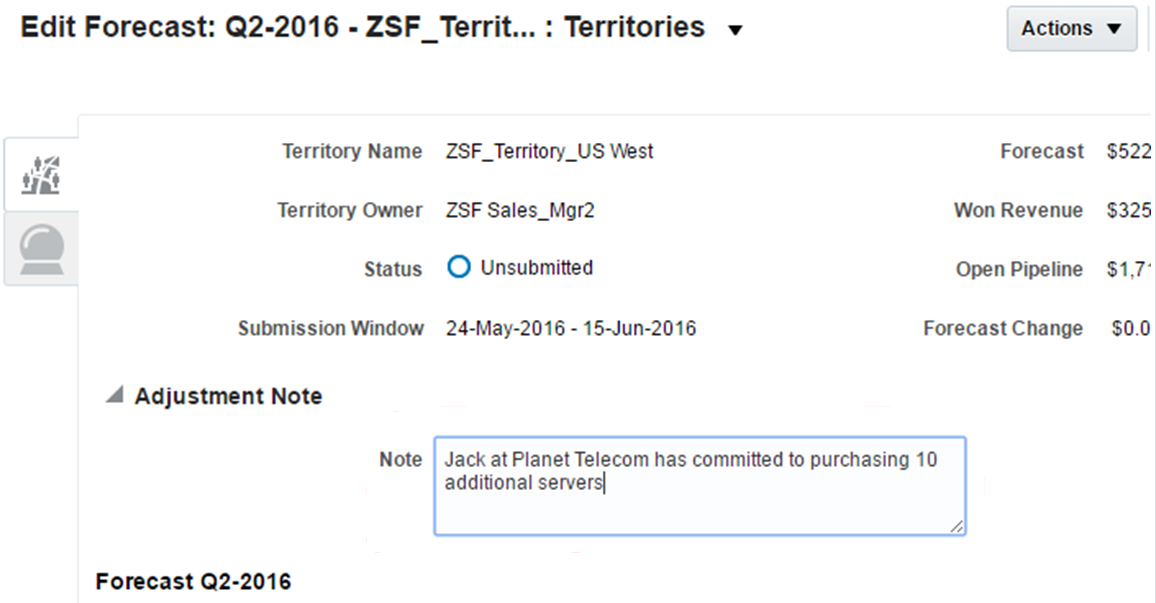The image size is (1156, 603).
Task: Select the Forecast amount value
Action: coord(1130,152)
